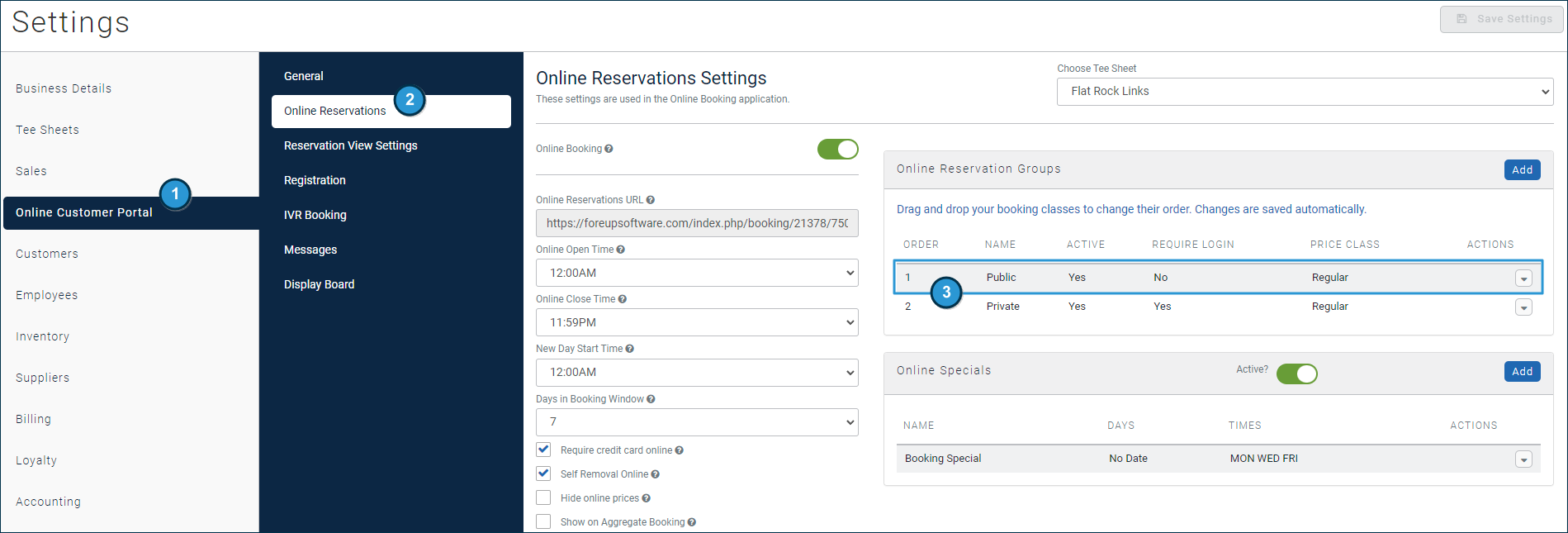The height and width of the screenshot is (533, 1568).
Task: Open Business Details settings
Action: point(64,88)
